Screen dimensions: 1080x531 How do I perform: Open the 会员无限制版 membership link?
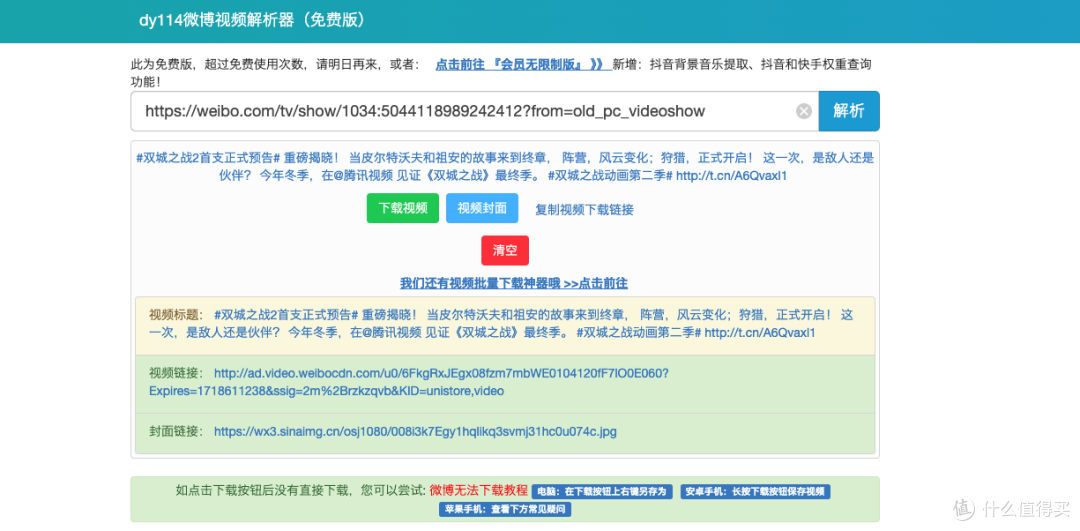click(x=523, y=64)
